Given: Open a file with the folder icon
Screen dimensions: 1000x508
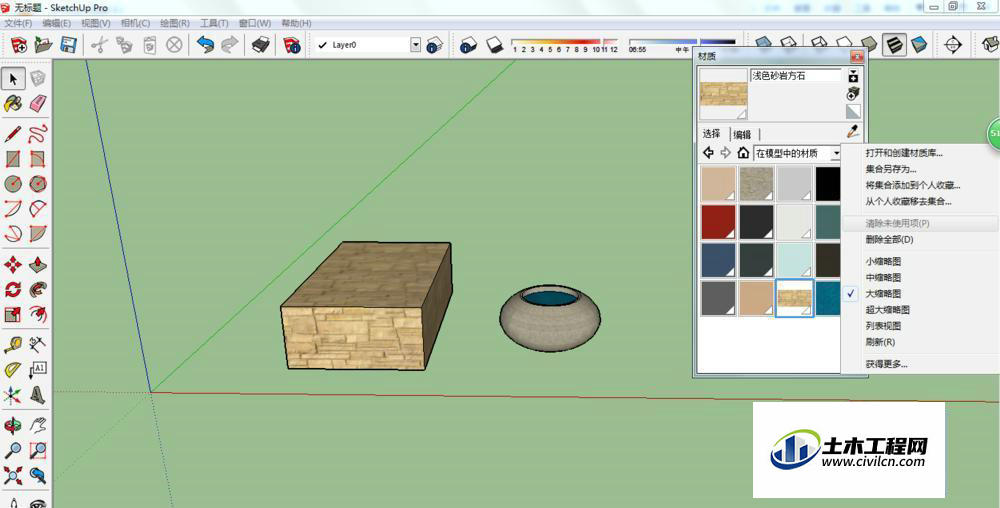Looking at the screenshot, I should coord(43,45).
